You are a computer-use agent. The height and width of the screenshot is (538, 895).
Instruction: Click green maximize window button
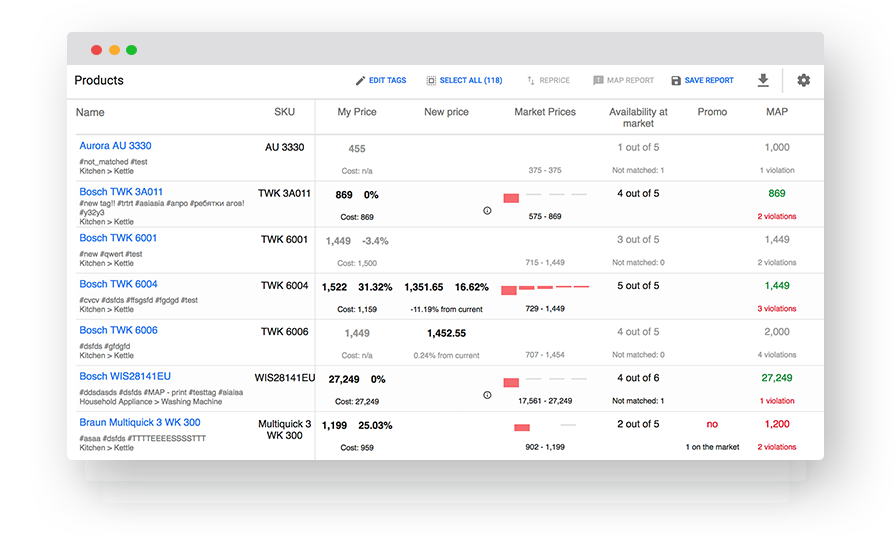pos(131,50)
